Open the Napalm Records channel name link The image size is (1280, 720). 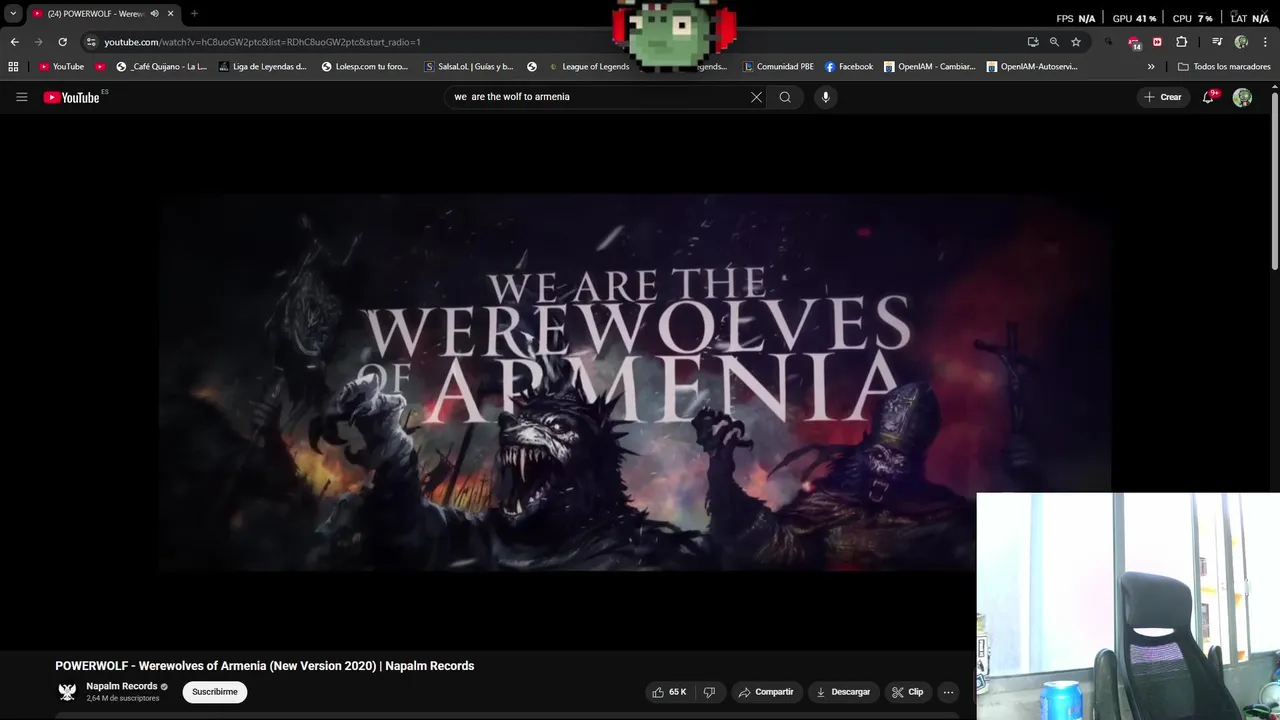[122, 686]
